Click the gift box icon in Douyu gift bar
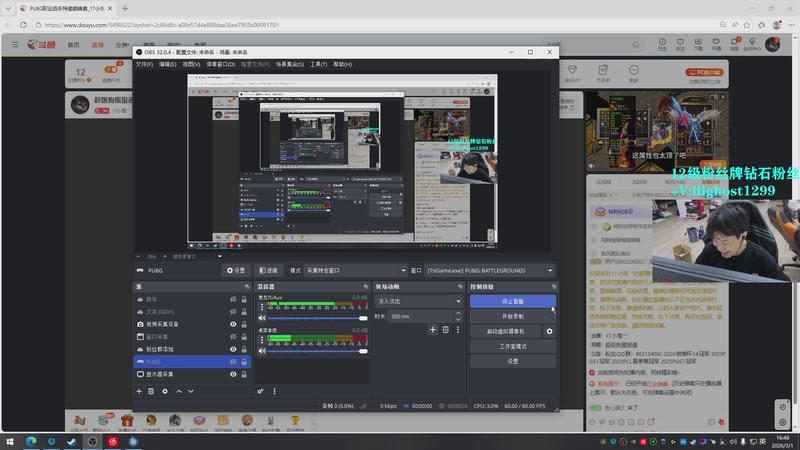This screenshot has height=450, width=800. [x=127, y=421]
